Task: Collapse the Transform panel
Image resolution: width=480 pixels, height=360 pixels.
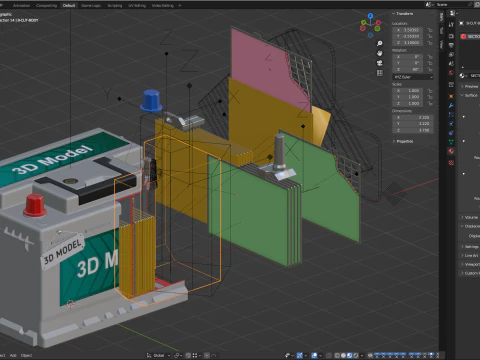Action: (403, 14)
